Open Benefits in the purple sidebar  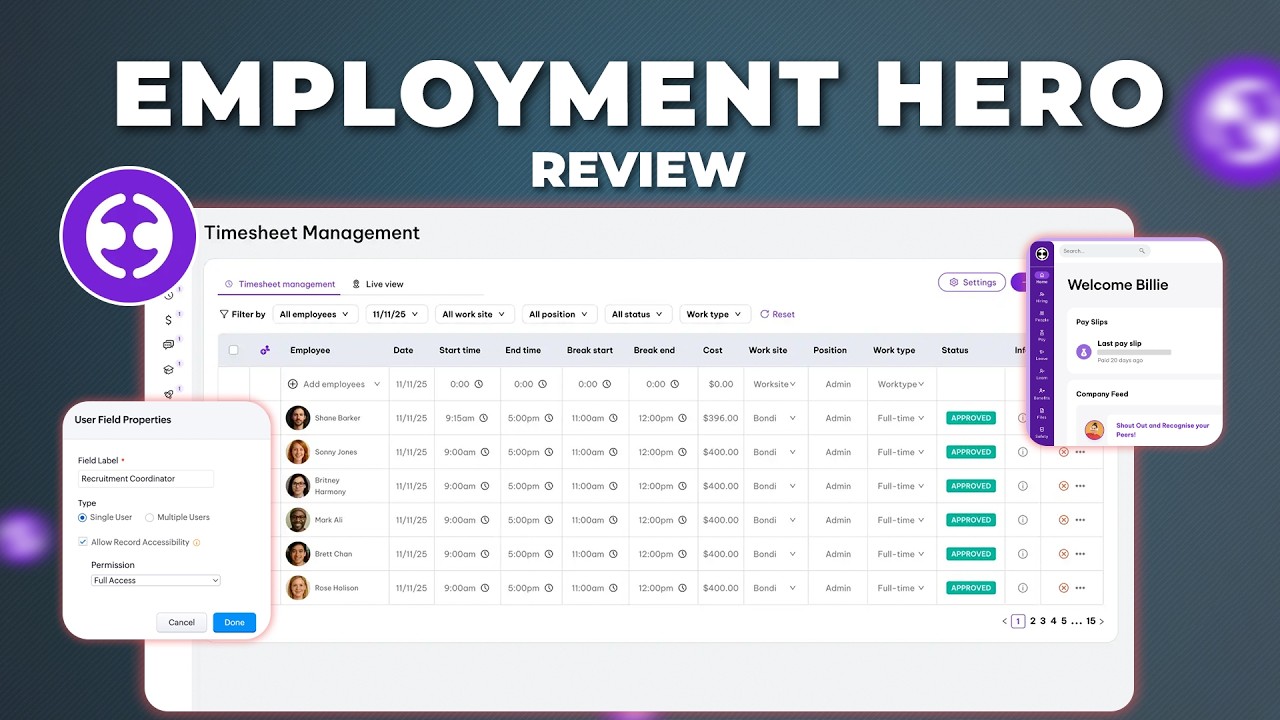coord(1042,394)
